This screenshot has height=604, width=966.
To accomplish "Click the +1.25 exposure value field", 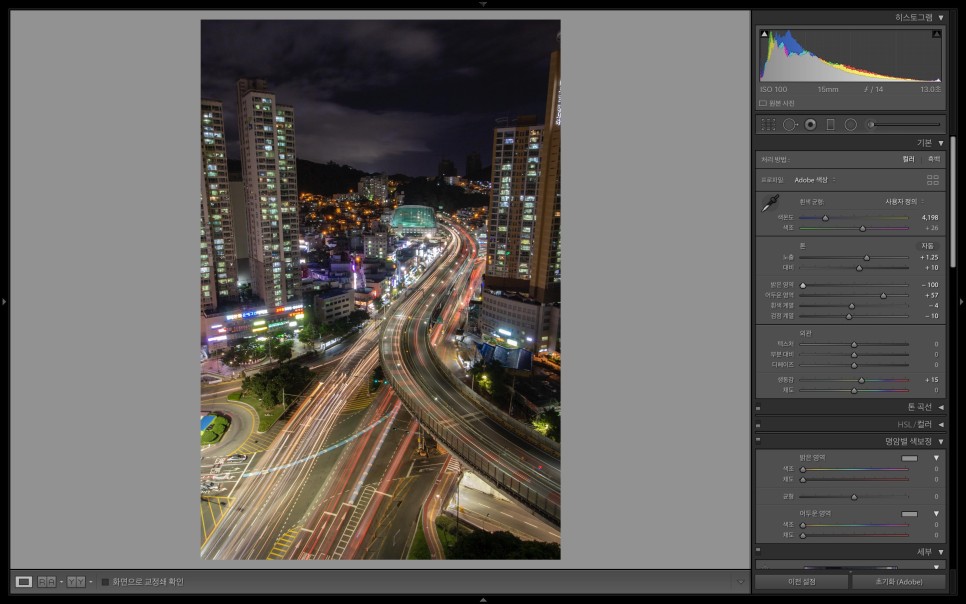I will click(929, 258).
